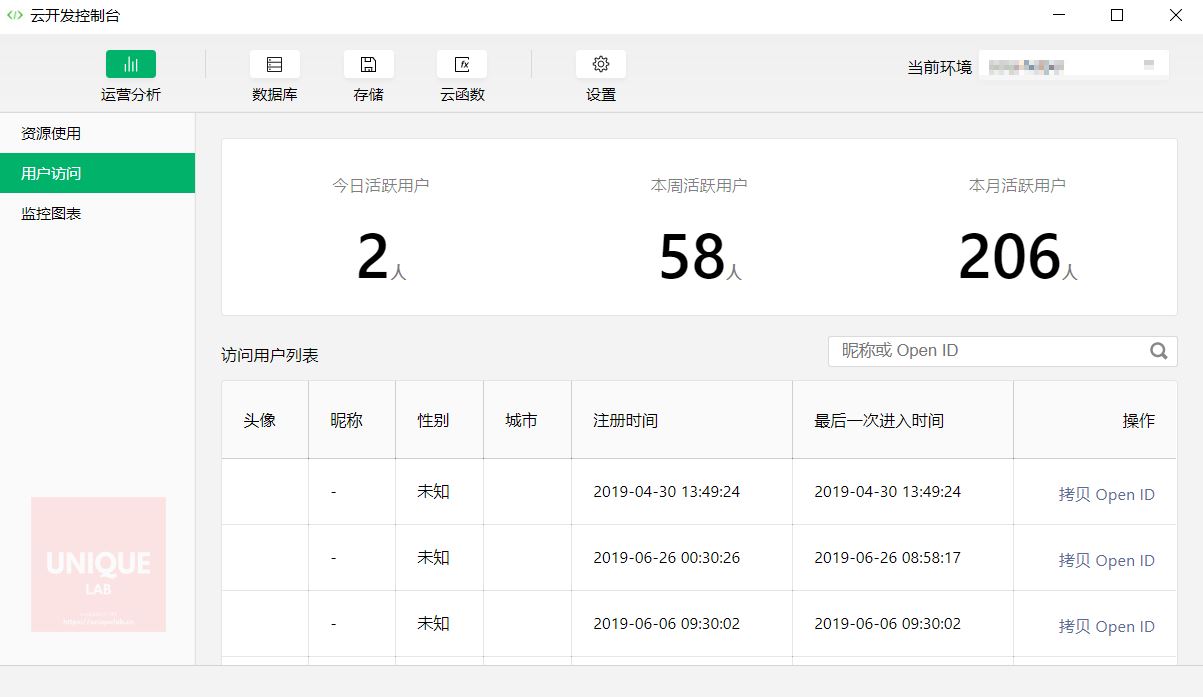Select 监控图表 in the sidebar
The width and height of the screenshot is (1203, 697).
pos(50,213)
